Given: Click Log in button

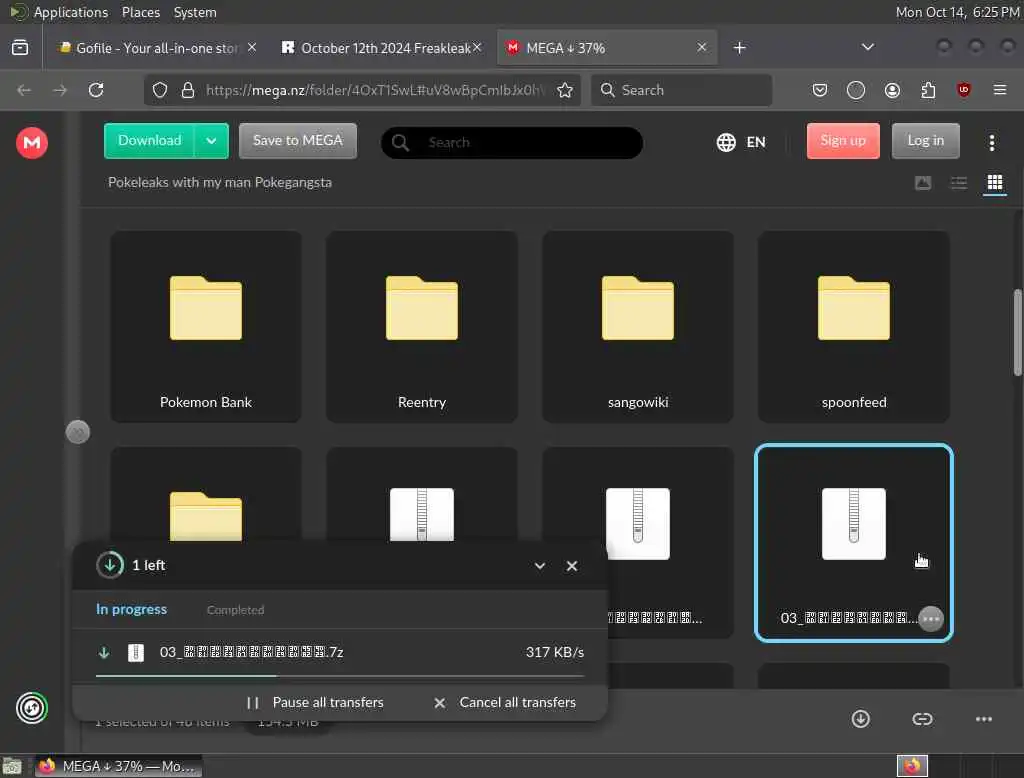Looking at the screenshot, I should pyautogui.click(x=925, y=140).
